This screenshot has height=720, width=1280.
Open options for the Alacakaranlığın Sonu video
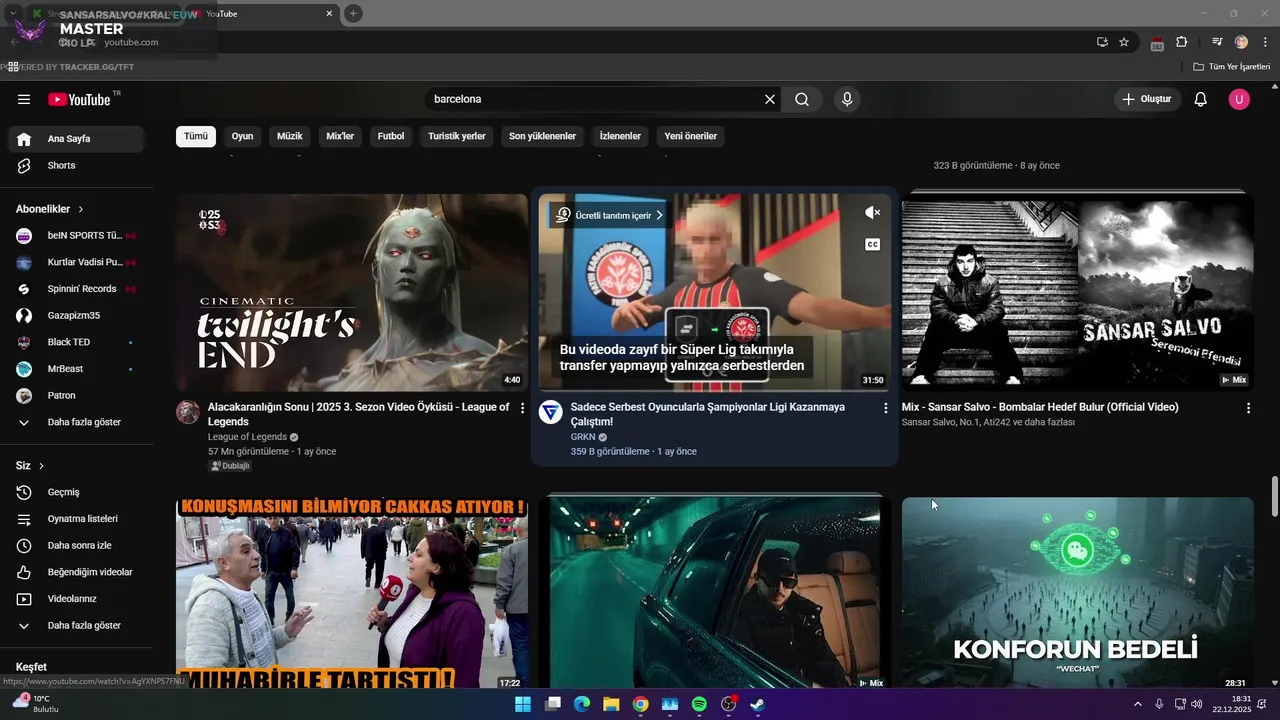click(522, 408)
